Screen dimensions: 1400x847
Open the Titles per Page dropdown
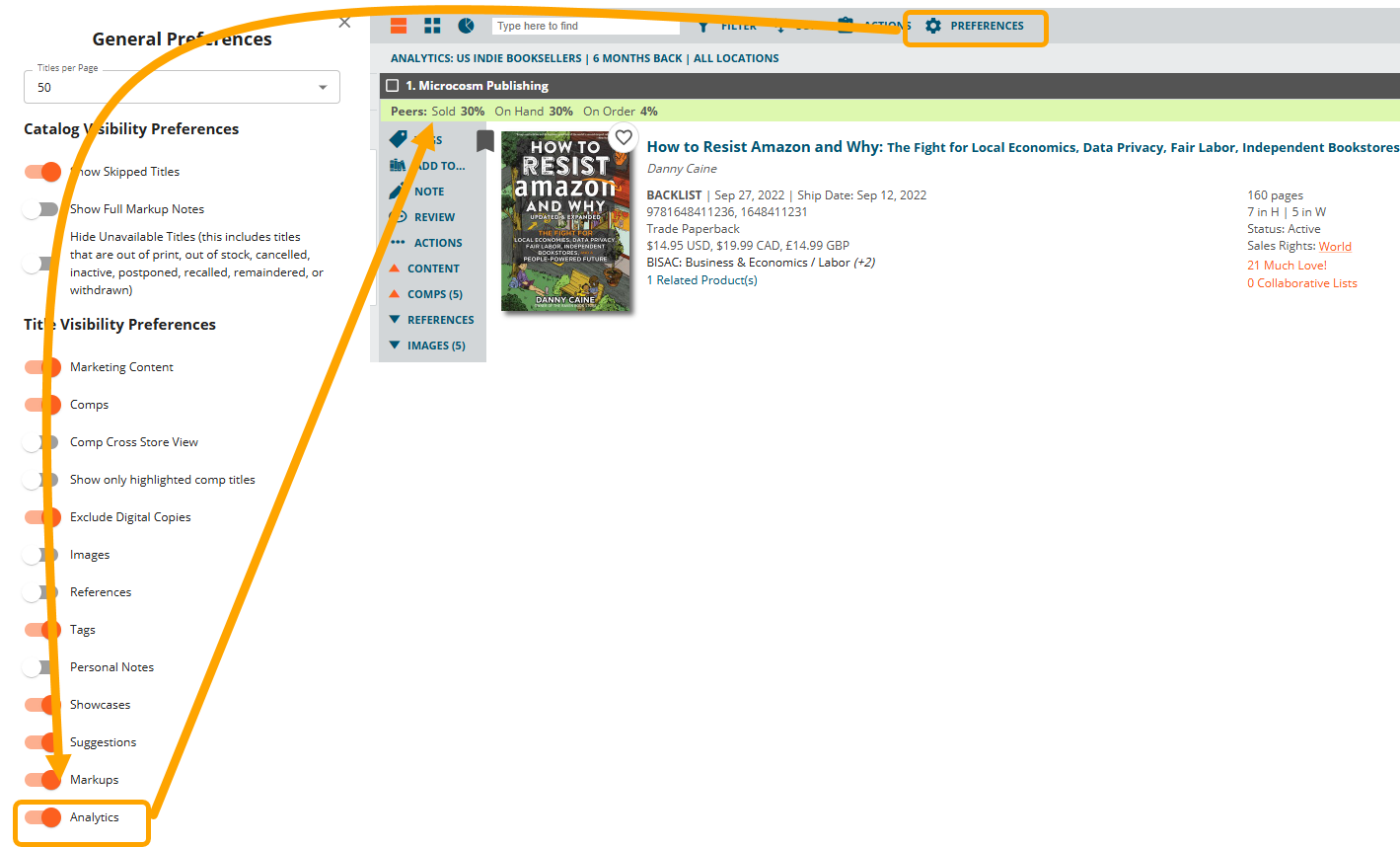click(x=182, y=87)
